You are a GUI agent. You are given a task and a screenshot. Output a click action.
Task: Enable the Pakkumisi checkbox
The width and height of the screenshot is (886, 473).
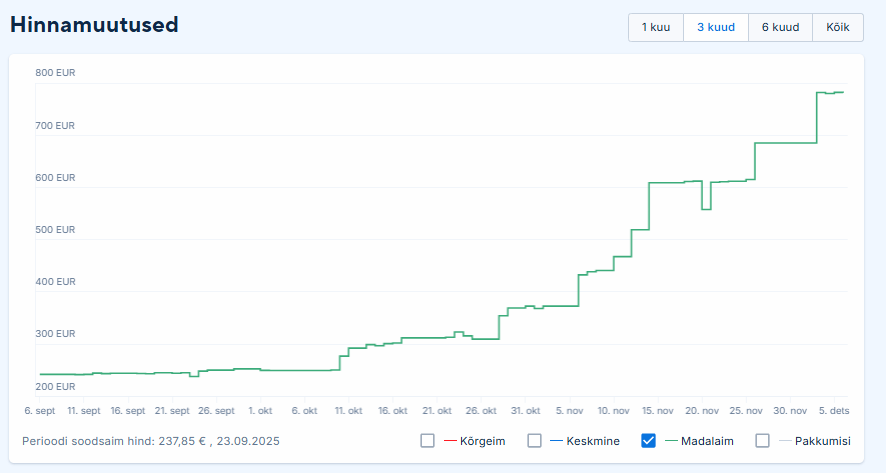pyautogui.click(x=763, y=440)
